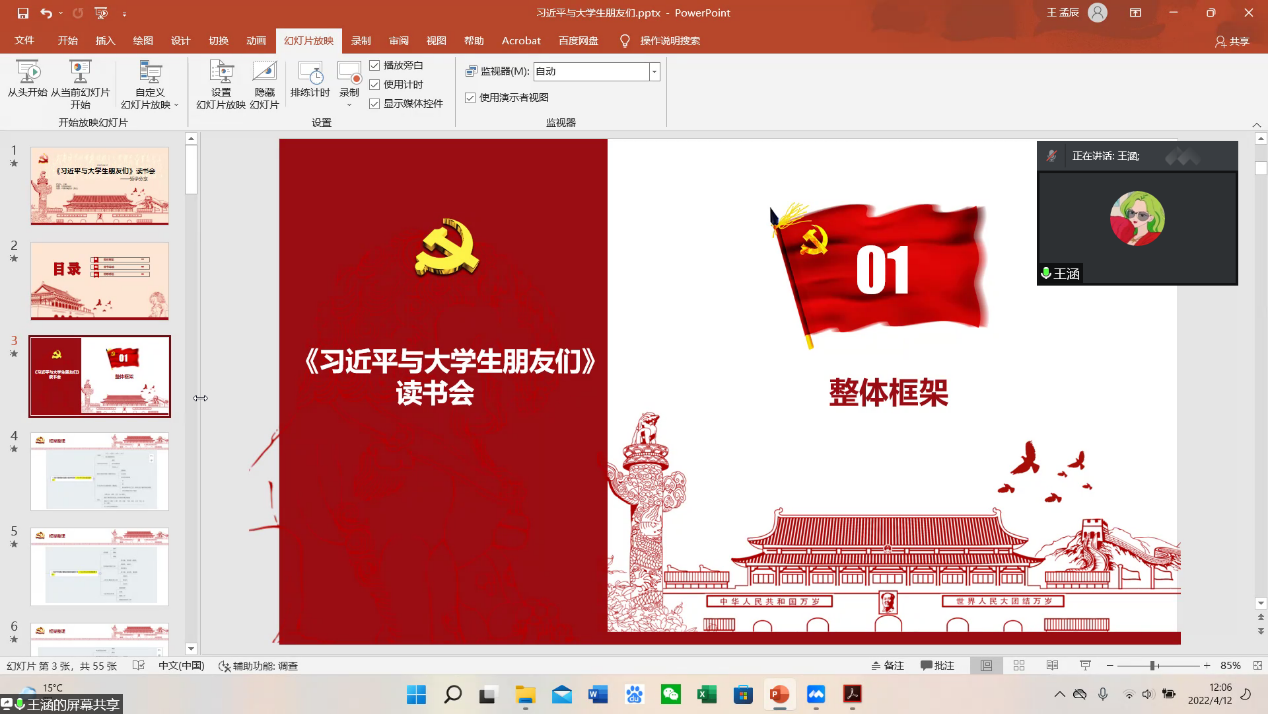Start slideshow from current slide (从当前幻灯片开始)
This screenshot has width=1268, height=714.
point(80,84)
